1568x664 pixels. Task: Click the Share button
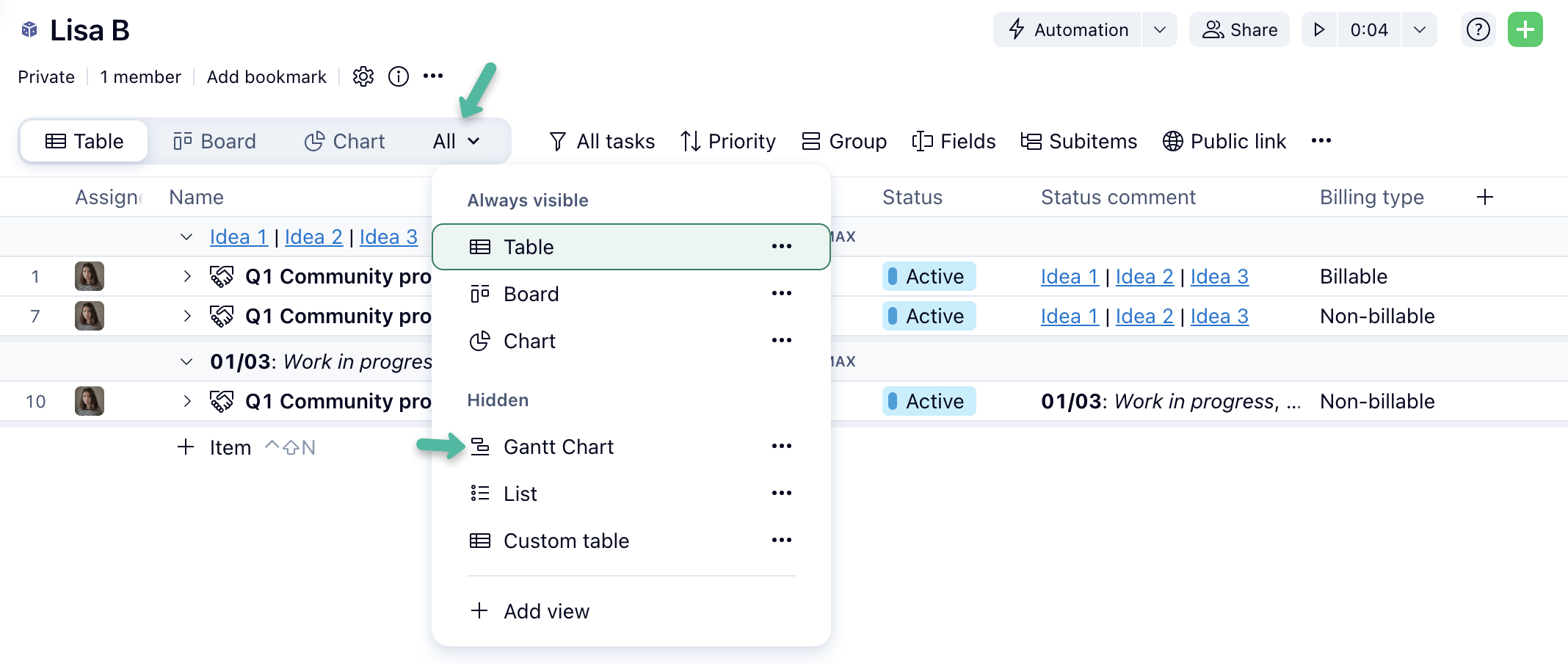coord(1239,29)
